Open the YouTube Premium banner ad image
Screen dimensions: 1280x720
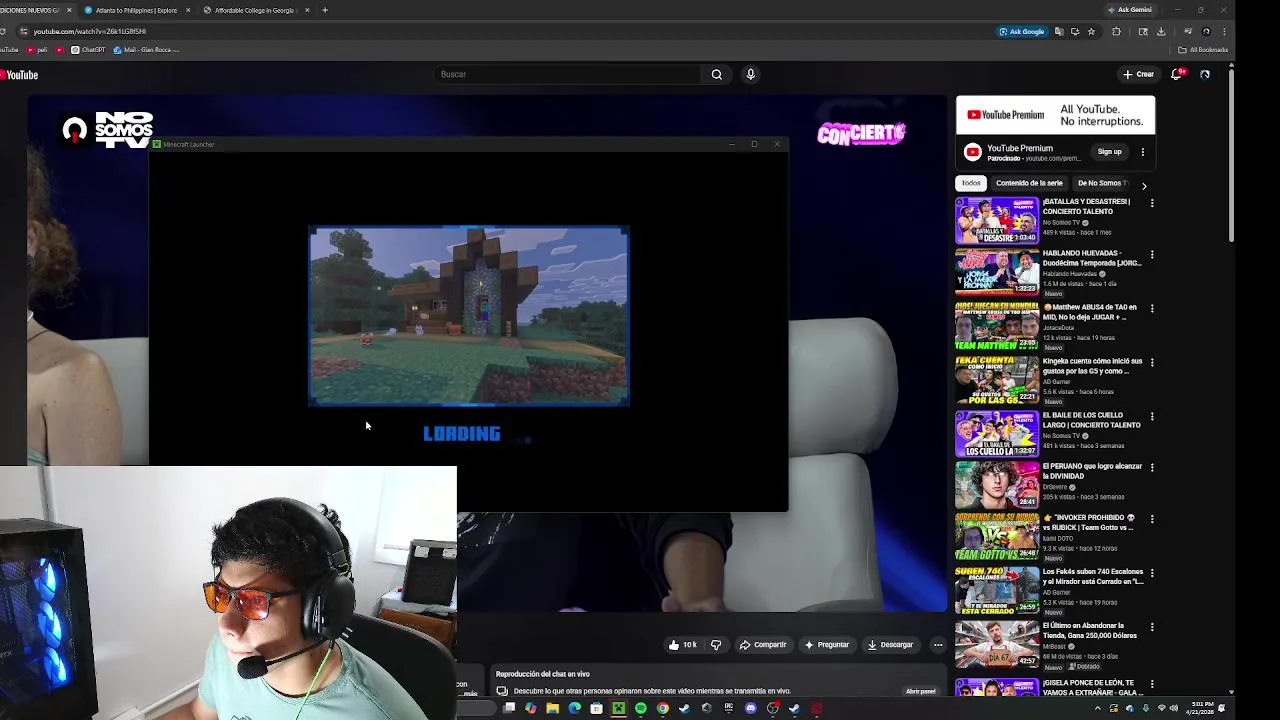[x=1055, y=115]
